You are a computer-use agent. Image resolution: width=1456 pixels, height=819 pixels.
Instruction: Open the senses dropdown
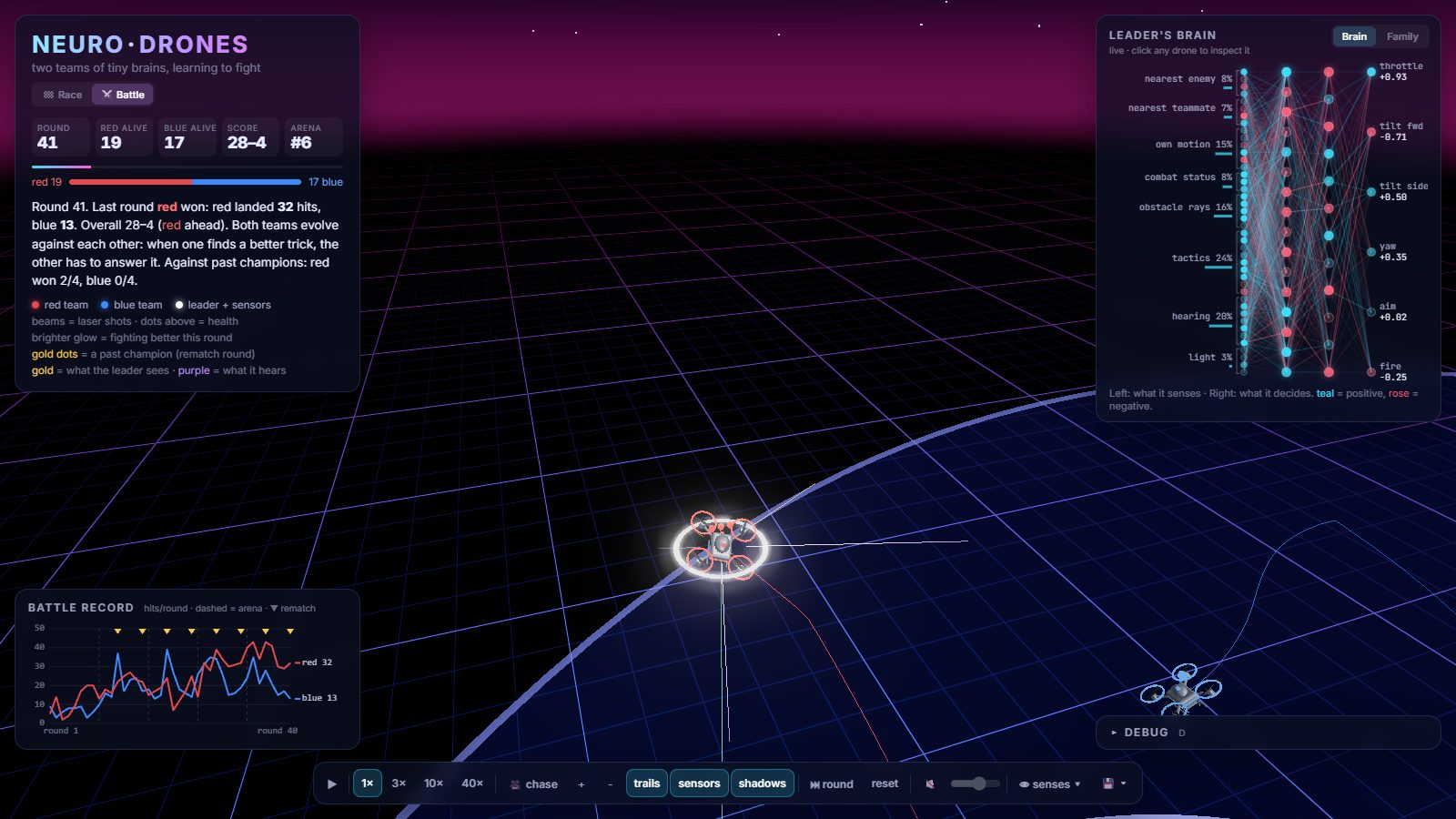(1050, 784)
